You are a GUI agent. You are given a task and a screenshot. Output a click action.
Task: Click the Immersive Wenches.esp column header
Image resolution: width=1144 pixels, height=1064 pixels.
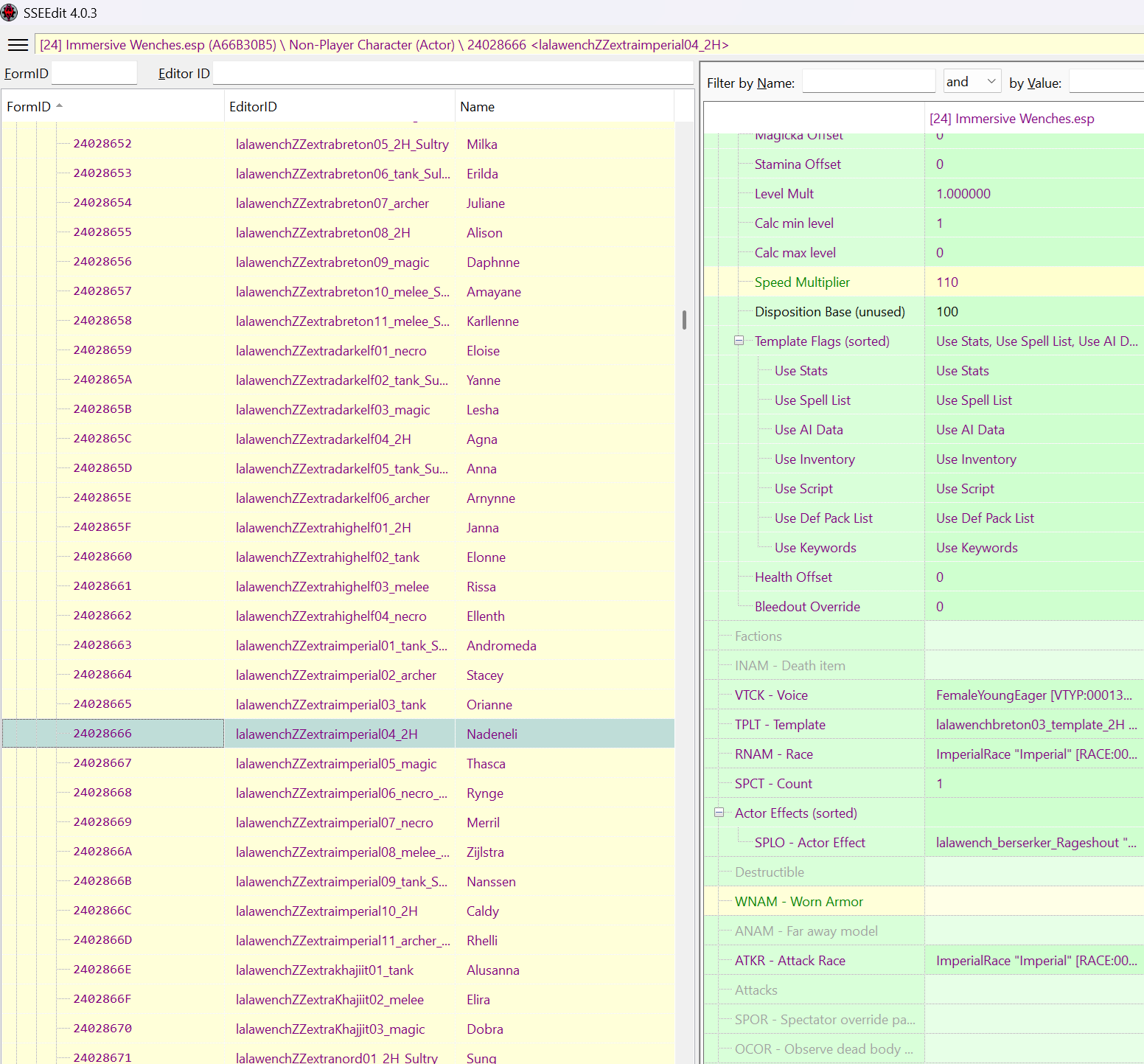(x=1011, y=119)
